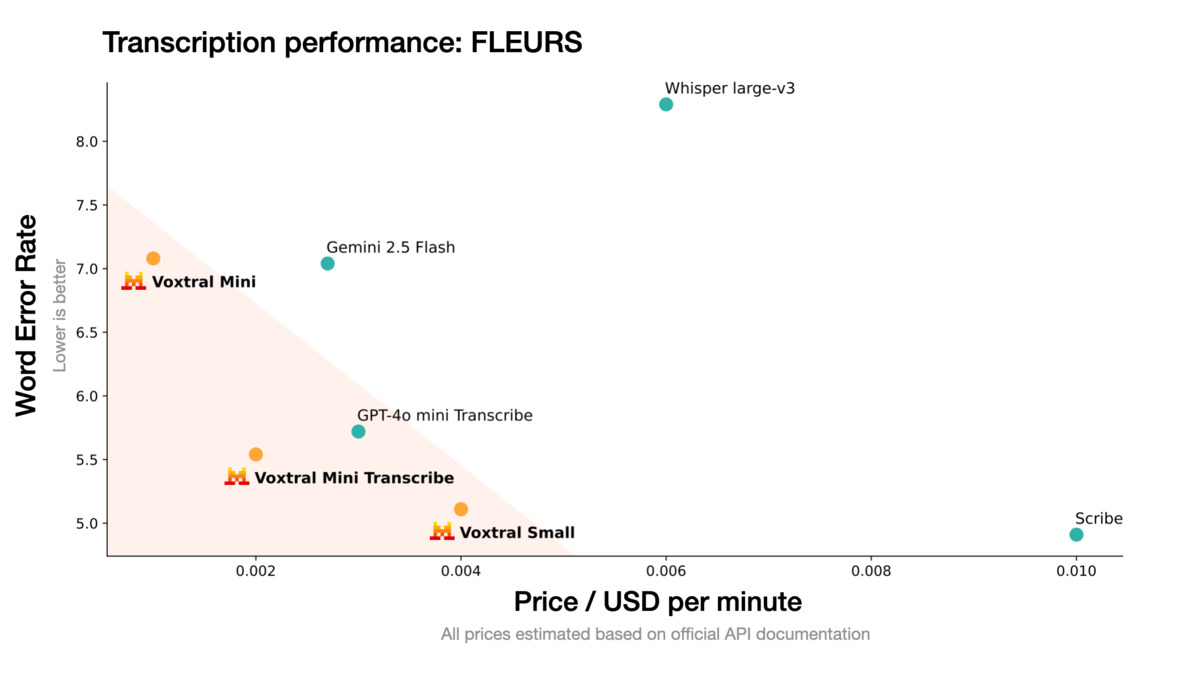
Task: Select the GPT-4o mini Transcribe label
Action: click(445, 415)
